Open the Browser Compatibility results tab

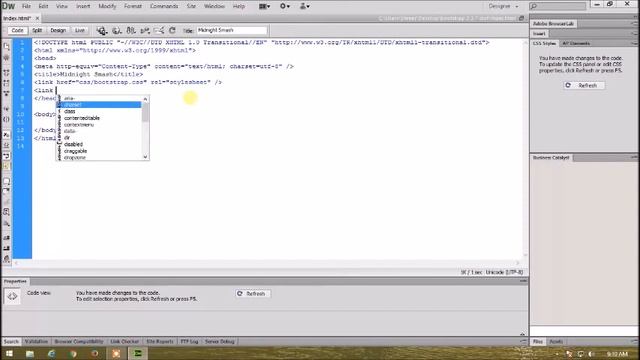tap(79, 342)
